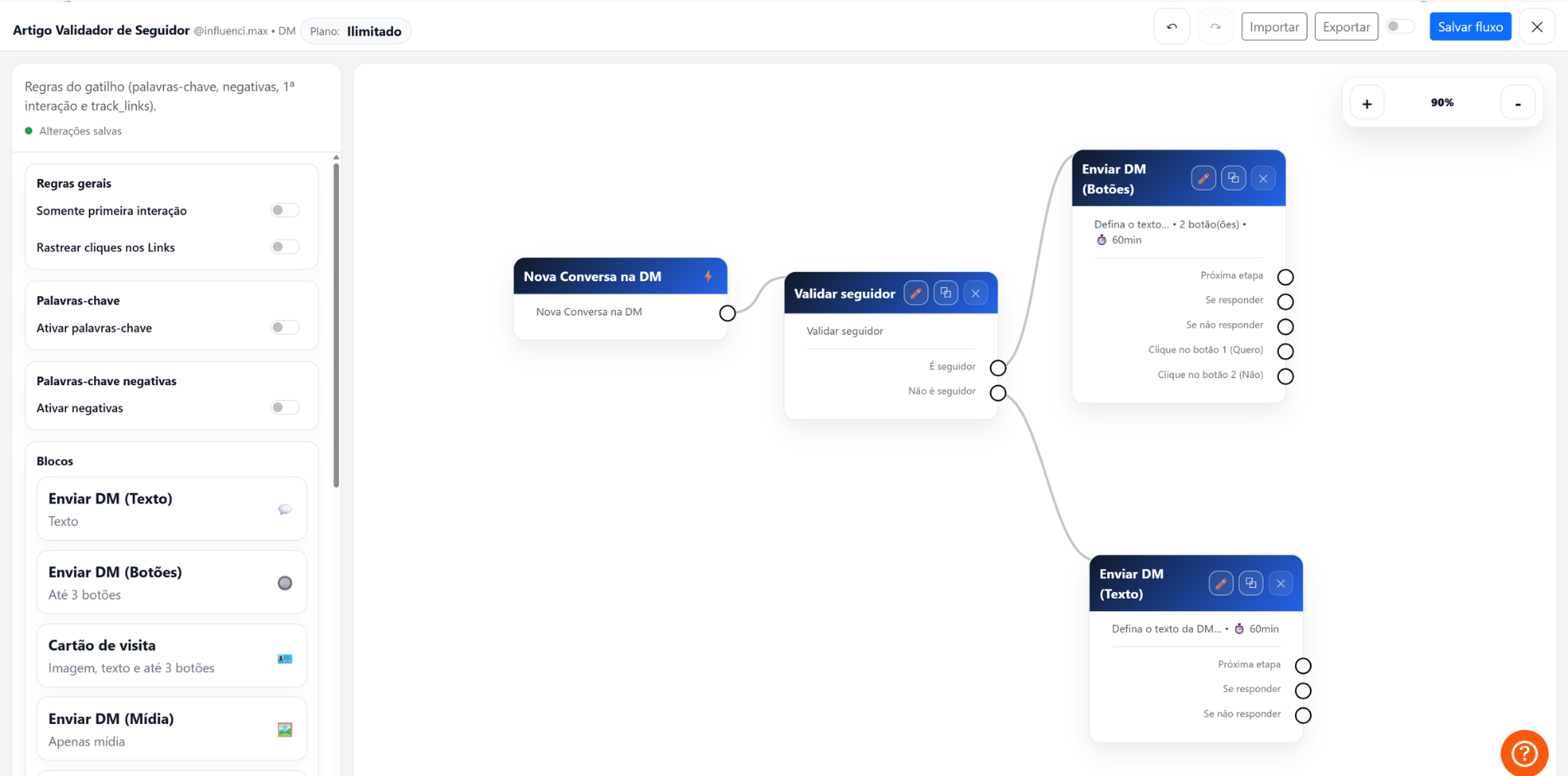Delete the Enviar DM (Botões) node
The image size is (1568, 776).
click(1263, 178)
